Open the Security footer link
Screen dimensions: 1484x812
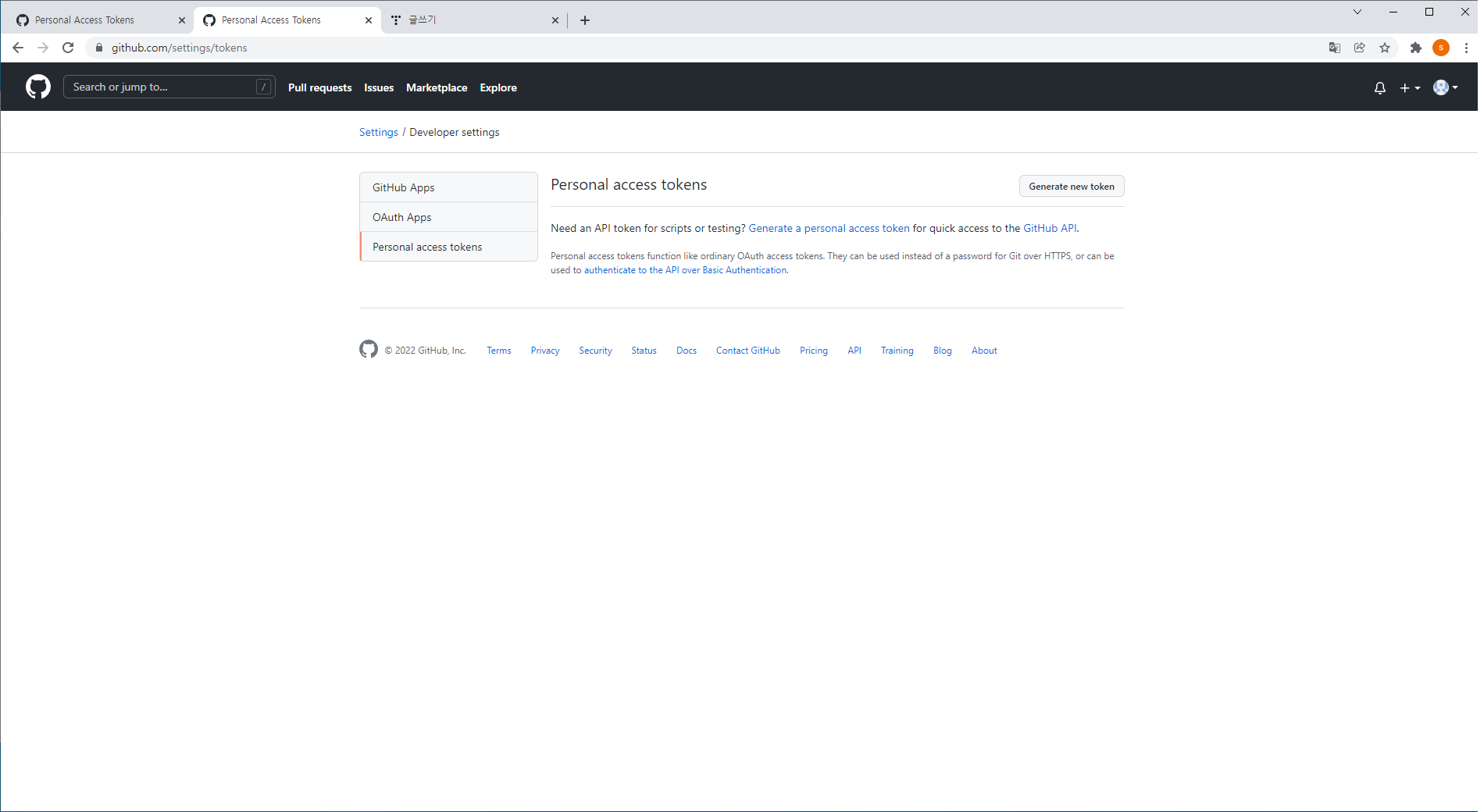[x=595, y=351]
